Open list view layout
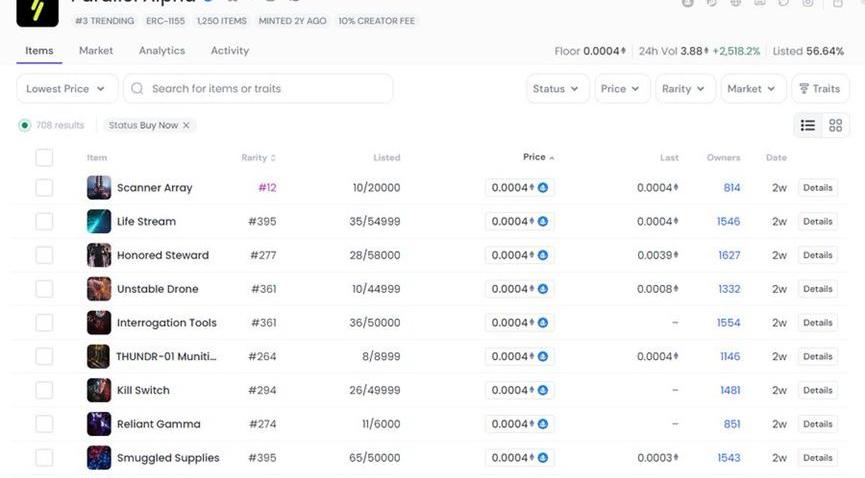Viewport: 865px width, 478px height. [x=808, y=125]
